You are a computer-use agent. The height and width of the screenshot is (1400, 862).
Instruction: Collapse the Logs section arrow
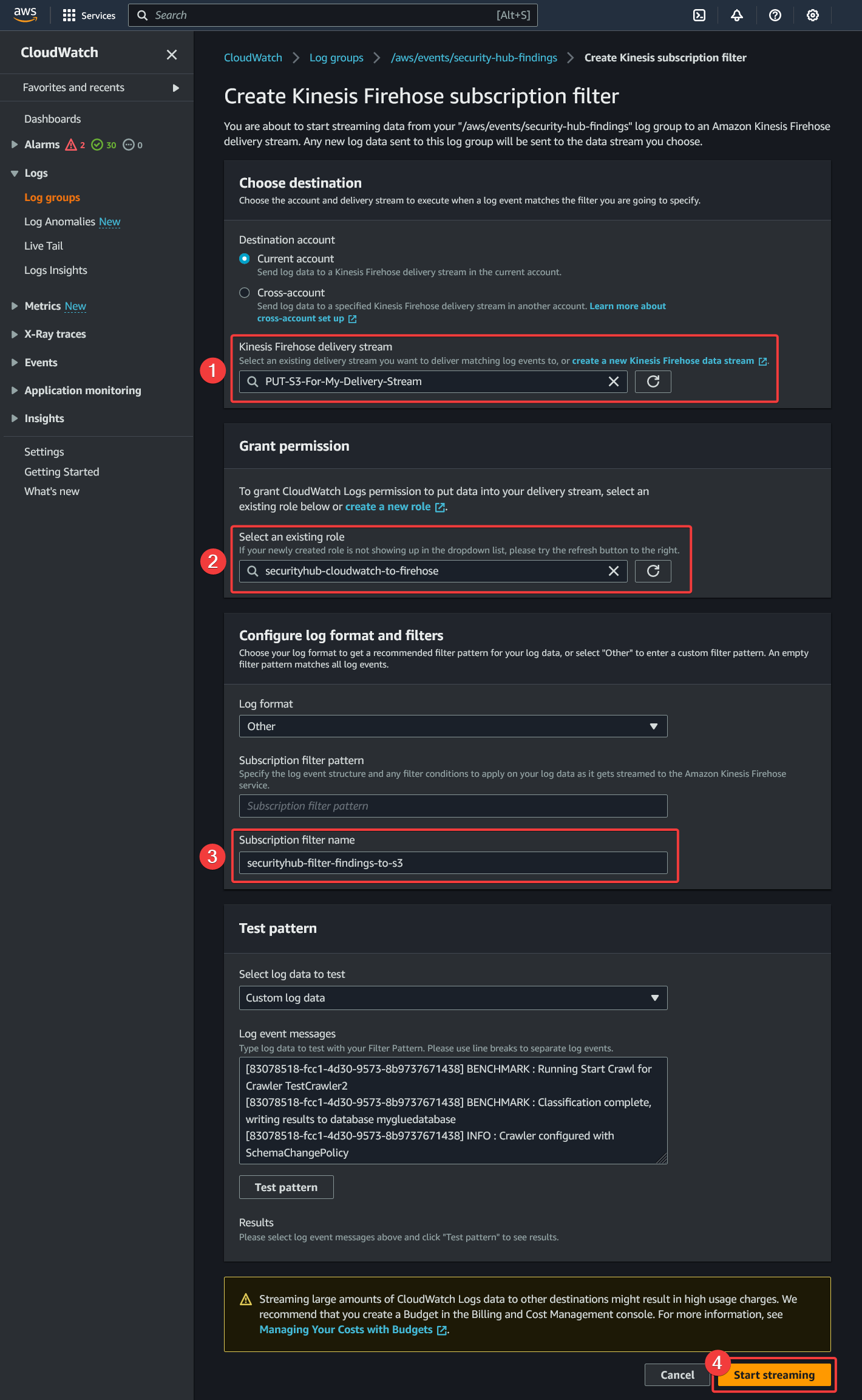tap(15, 174)
